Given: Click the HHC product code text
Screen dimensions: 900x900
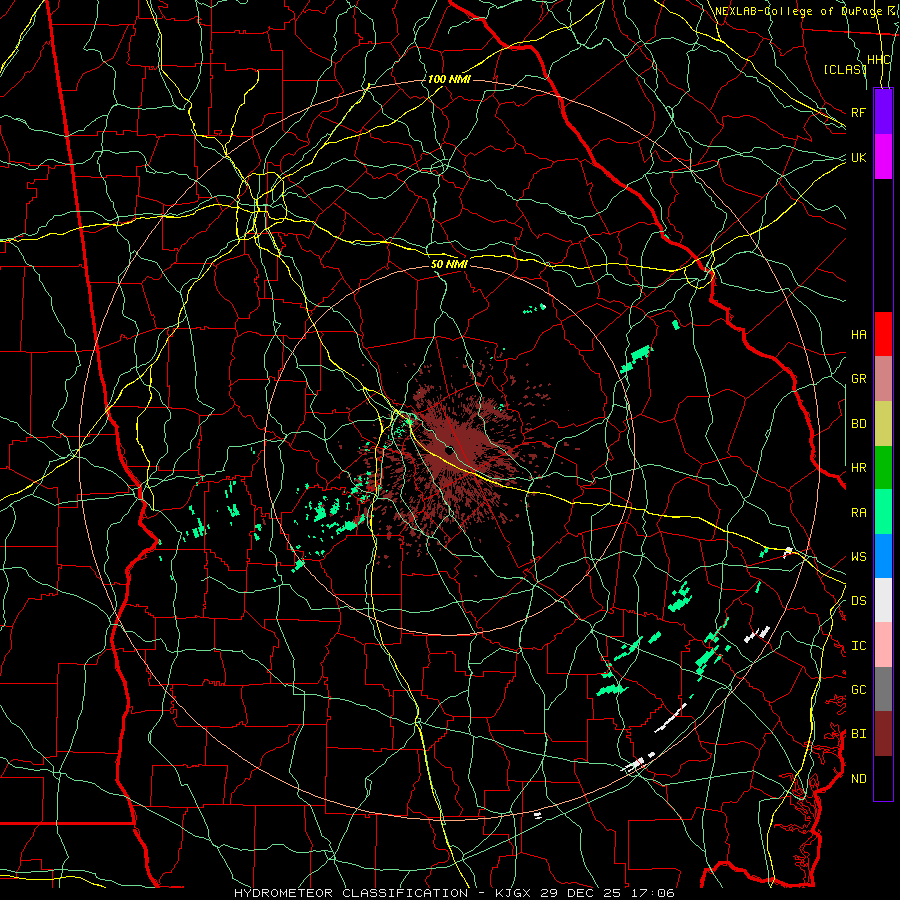Looking at the screenshot, I should point(878,60).
